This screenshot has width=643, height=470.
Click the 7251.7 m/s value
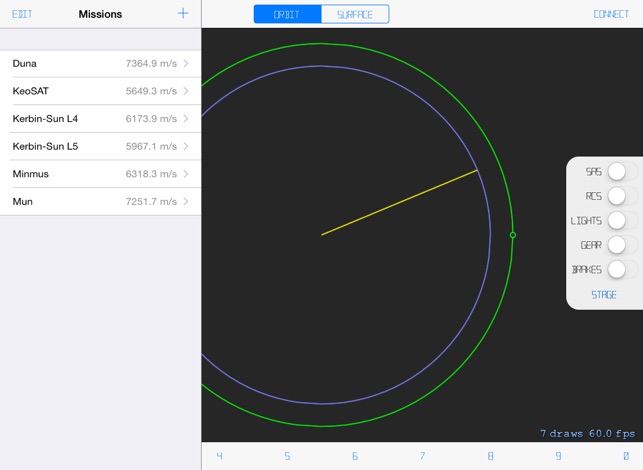pyautogui.click(x=151, y=201)
